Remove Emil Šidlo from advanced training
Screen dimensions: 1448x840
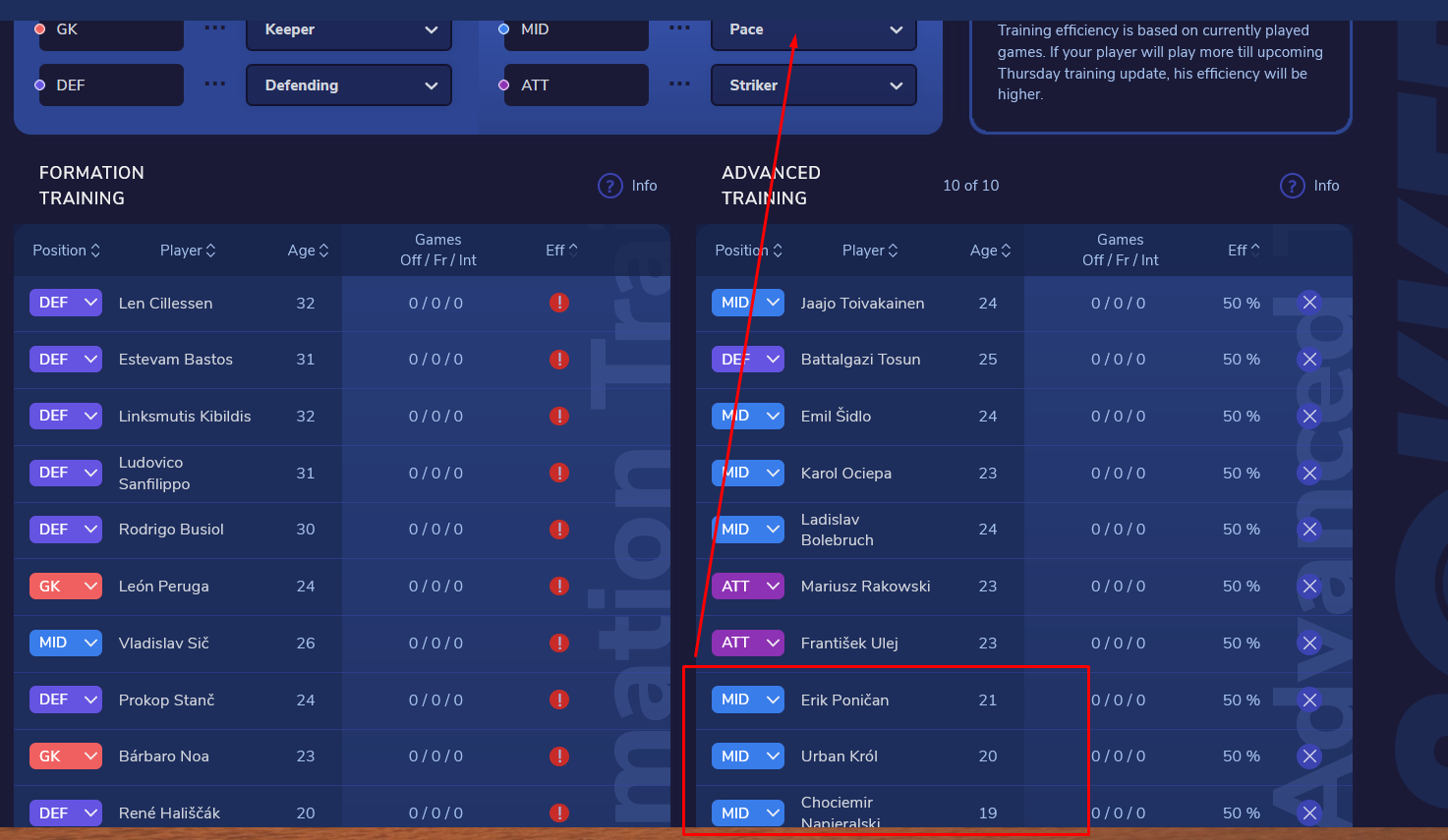pos(1309,417)
